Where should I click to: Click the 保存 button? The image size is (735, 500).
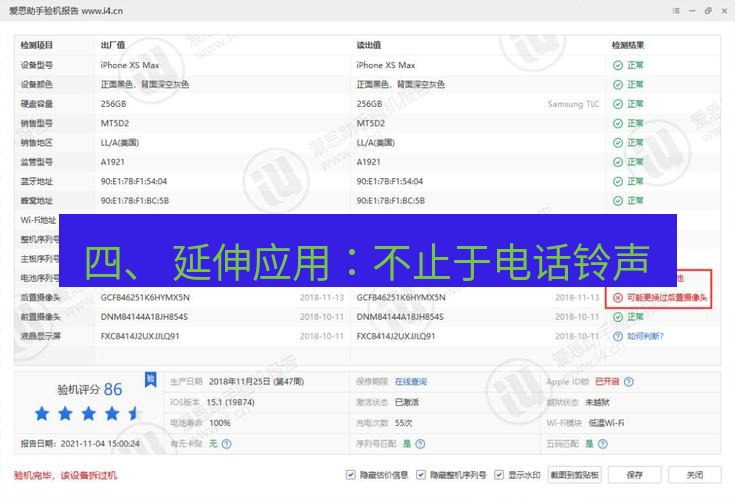point(634,475)
